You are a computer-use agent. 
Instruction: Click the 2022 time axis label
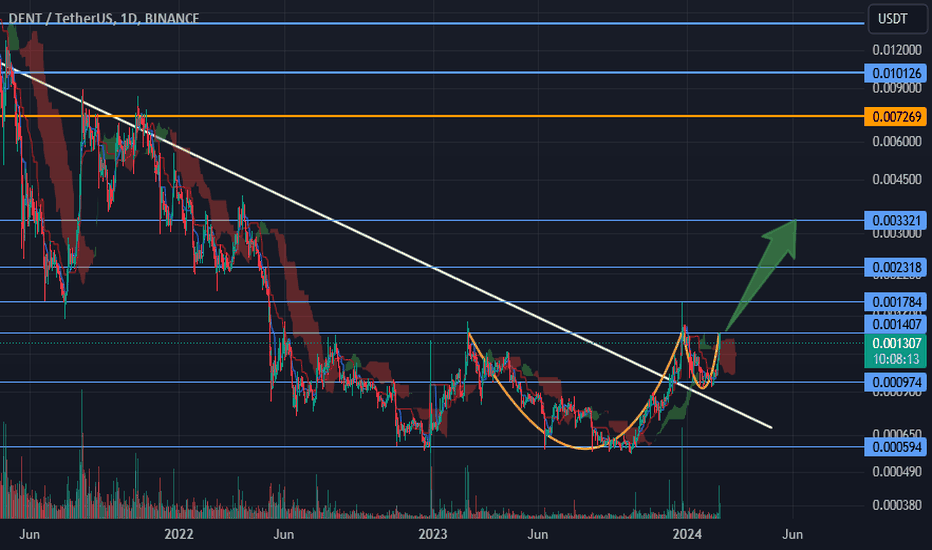click(178, 534)
